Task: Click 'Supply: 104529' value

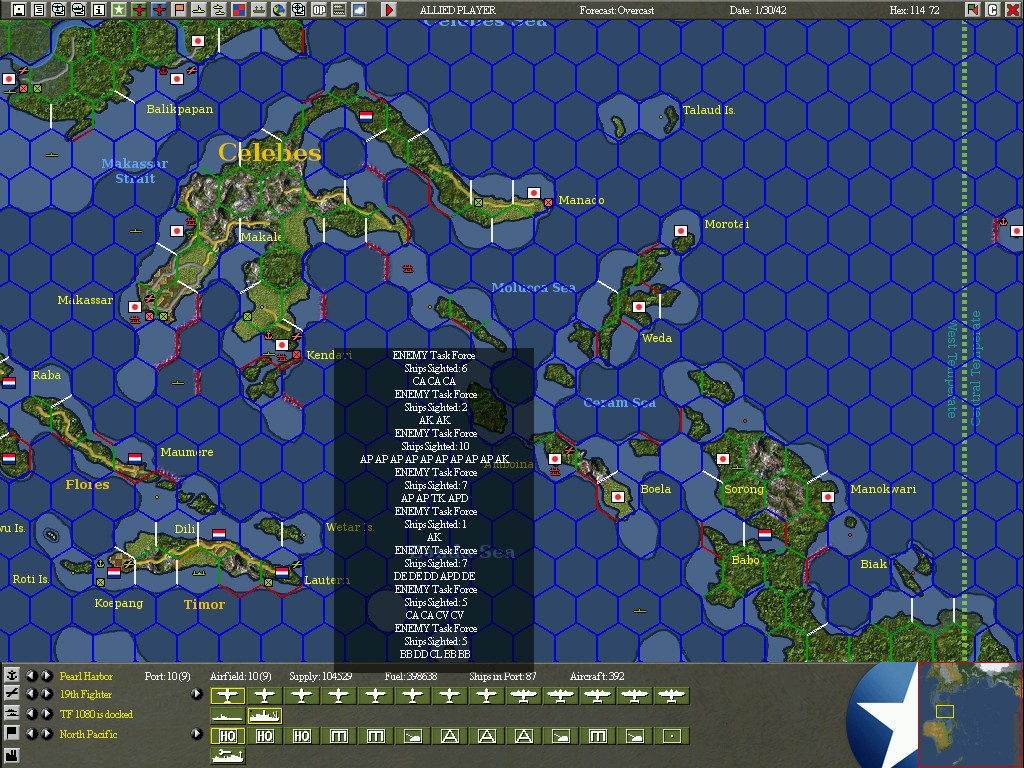Action: pyautogui.click(x=320, y=676)
